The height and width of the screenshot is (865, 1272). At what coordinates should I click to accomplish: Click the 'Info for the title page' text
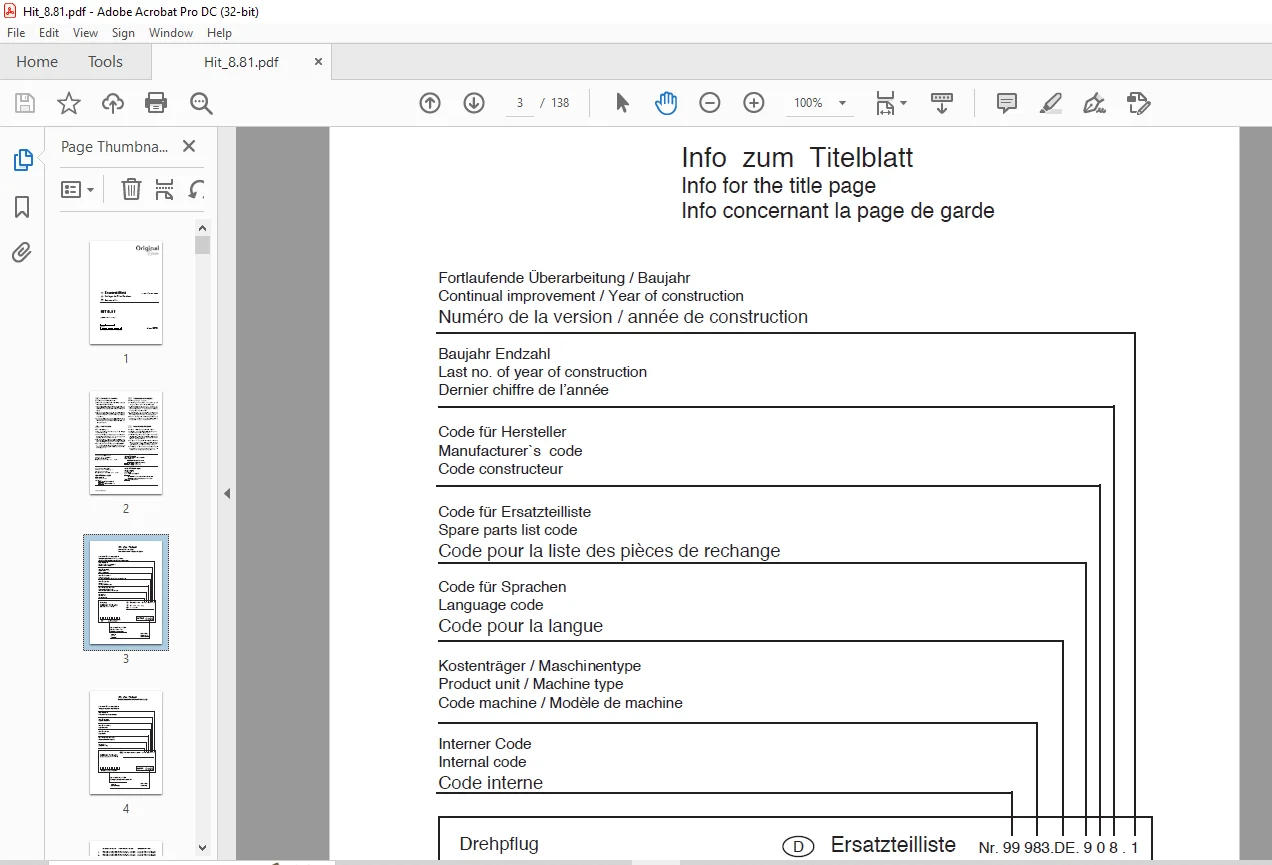[779, 186]
